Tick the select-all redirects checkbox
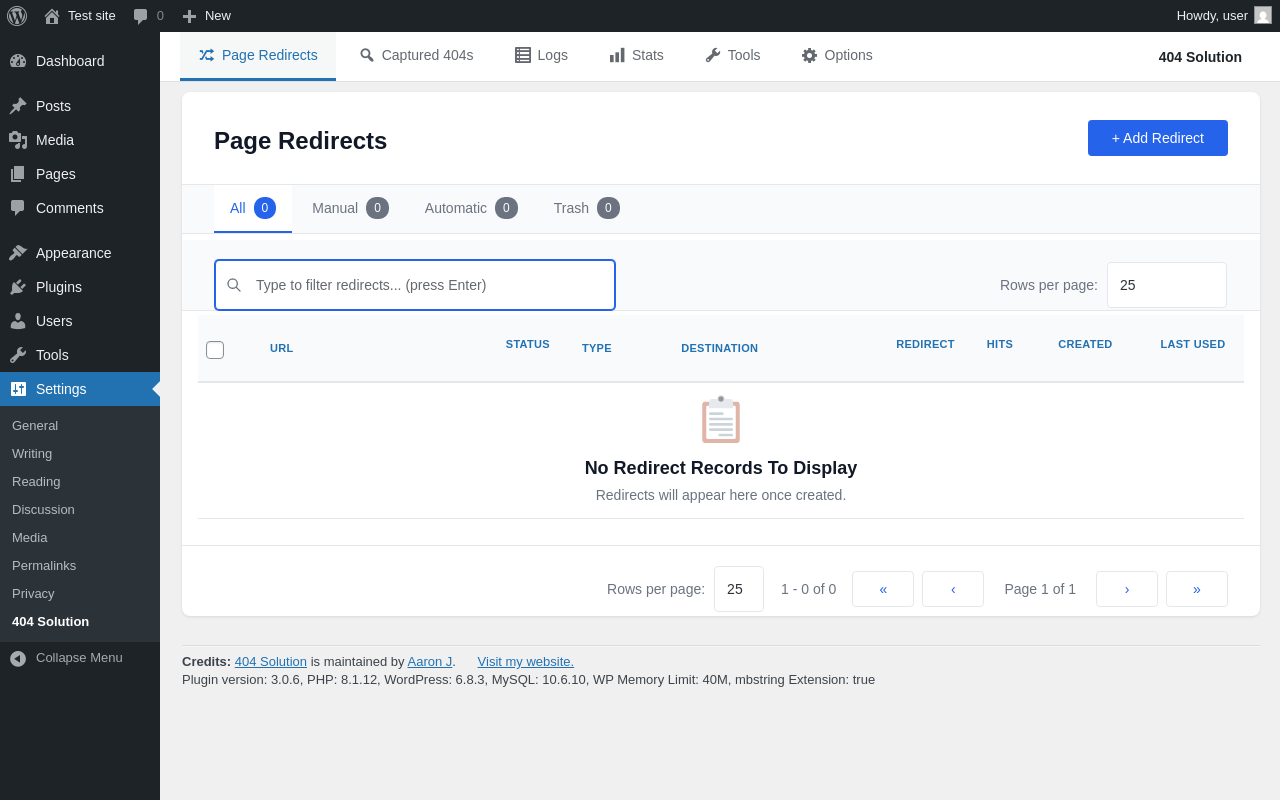 [x=215, y=350]
